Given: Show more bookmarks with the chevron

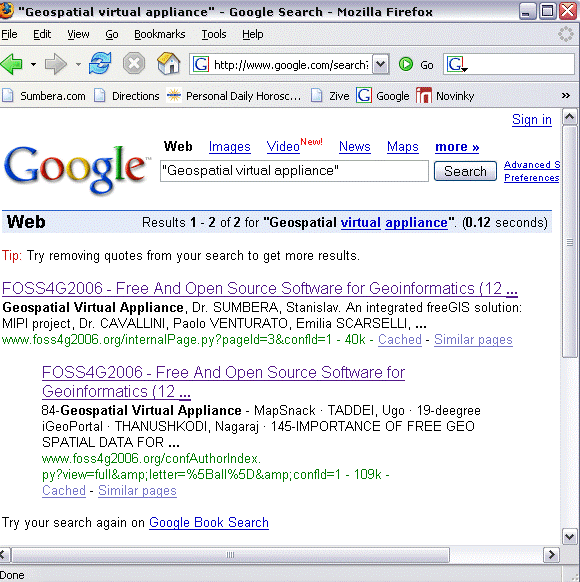Looking at the screenshot, I should pyautogui.click(x=566, y=96).
